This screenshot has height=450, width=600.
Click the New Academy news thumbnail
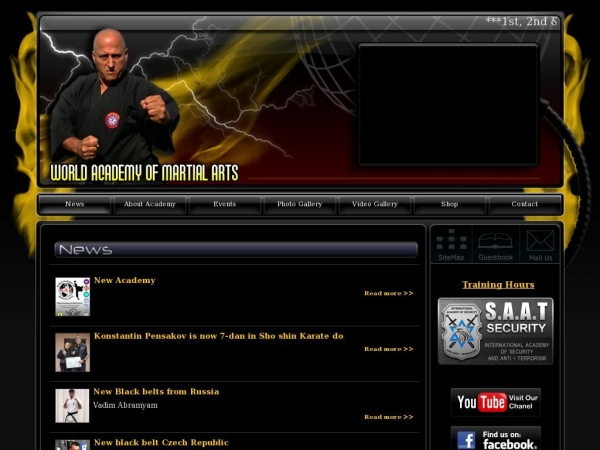click(x=73, y=297)
